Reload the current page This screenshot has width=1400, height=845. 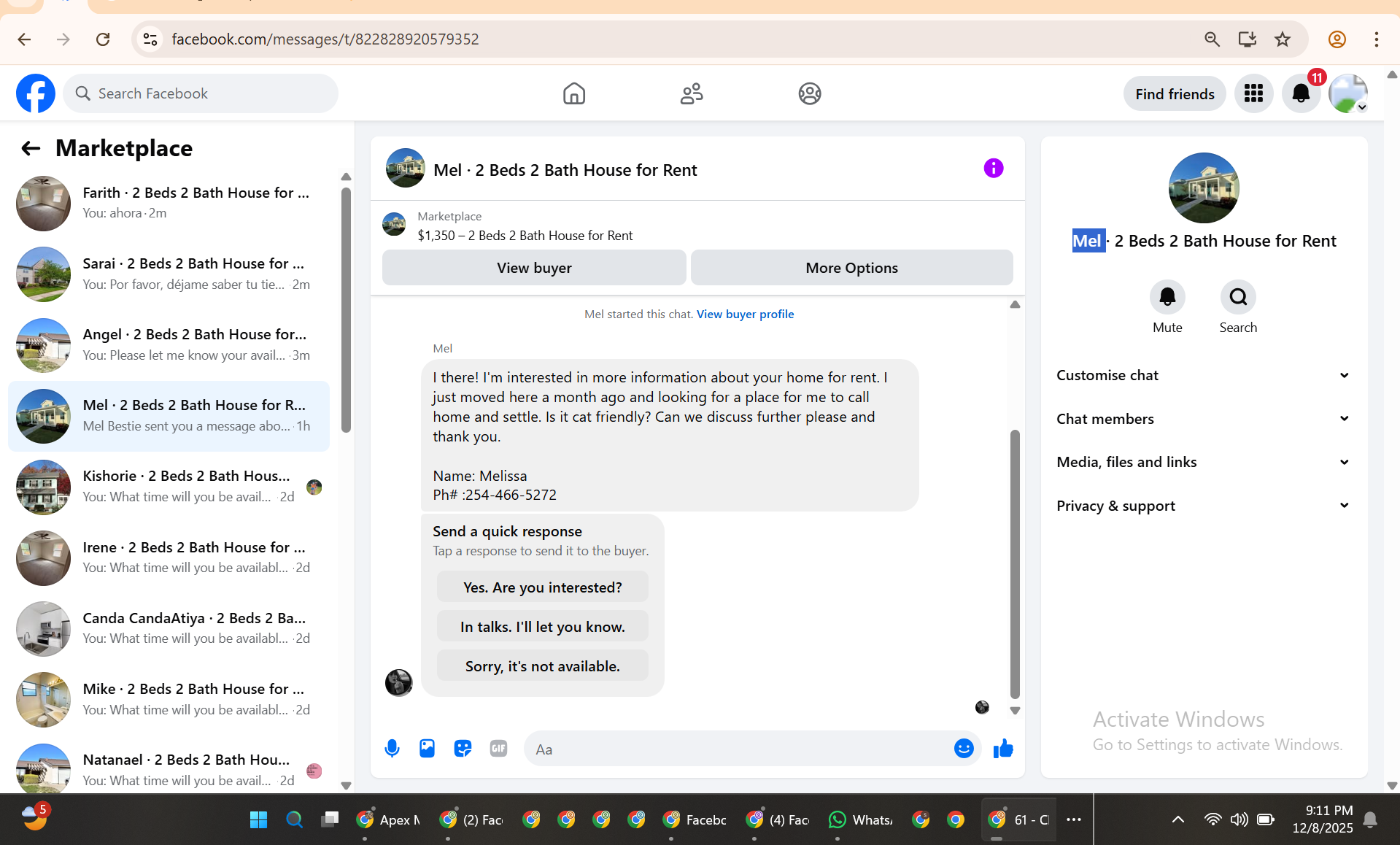click(103, 39)
